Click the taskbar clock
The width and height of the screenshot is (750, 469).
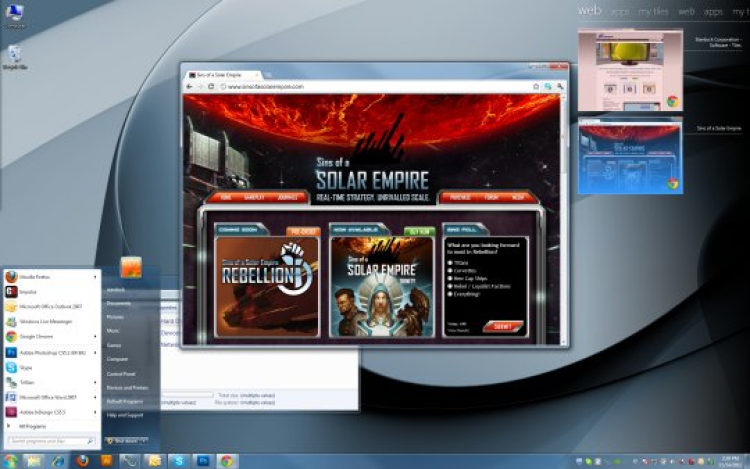730,461
